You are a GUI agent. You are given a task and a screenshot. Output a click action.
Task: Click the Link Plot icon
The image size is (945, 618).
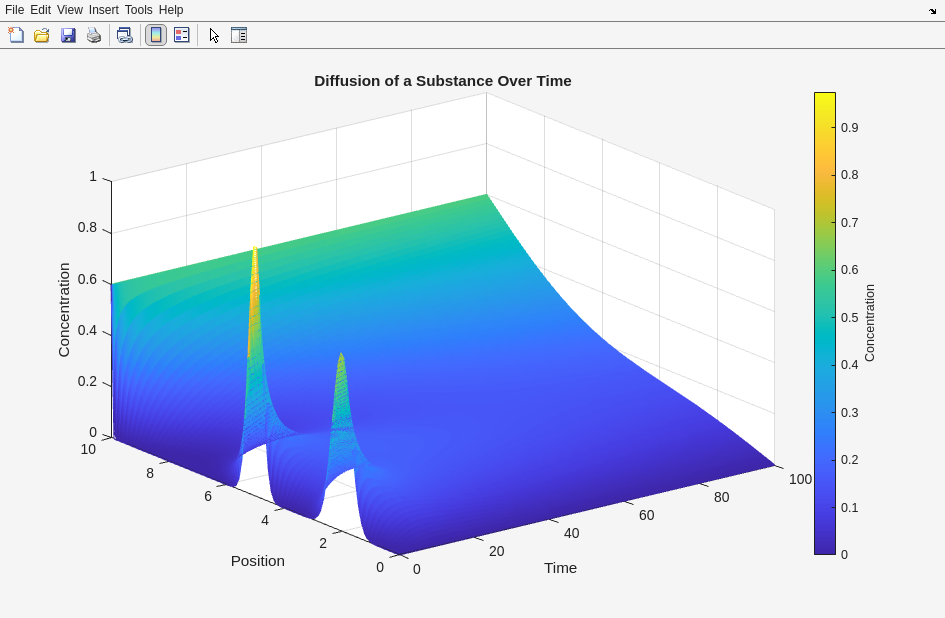pos(124,35)
